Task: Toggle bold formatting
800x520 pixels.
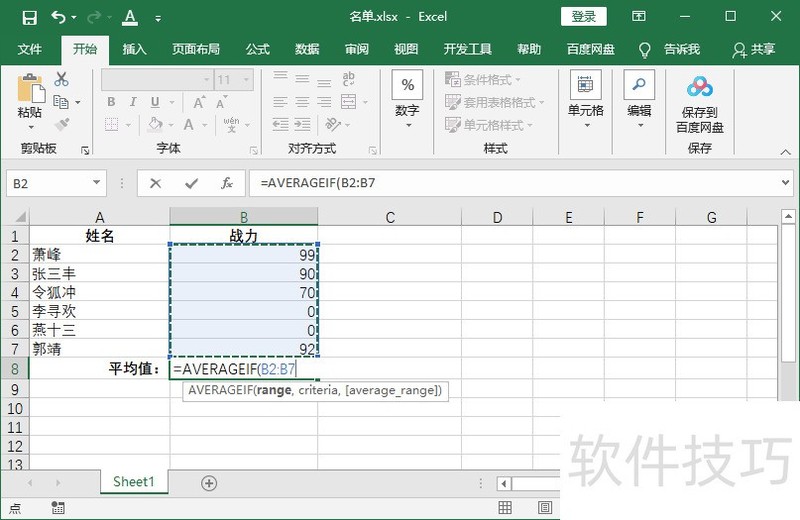Action: 111,102
